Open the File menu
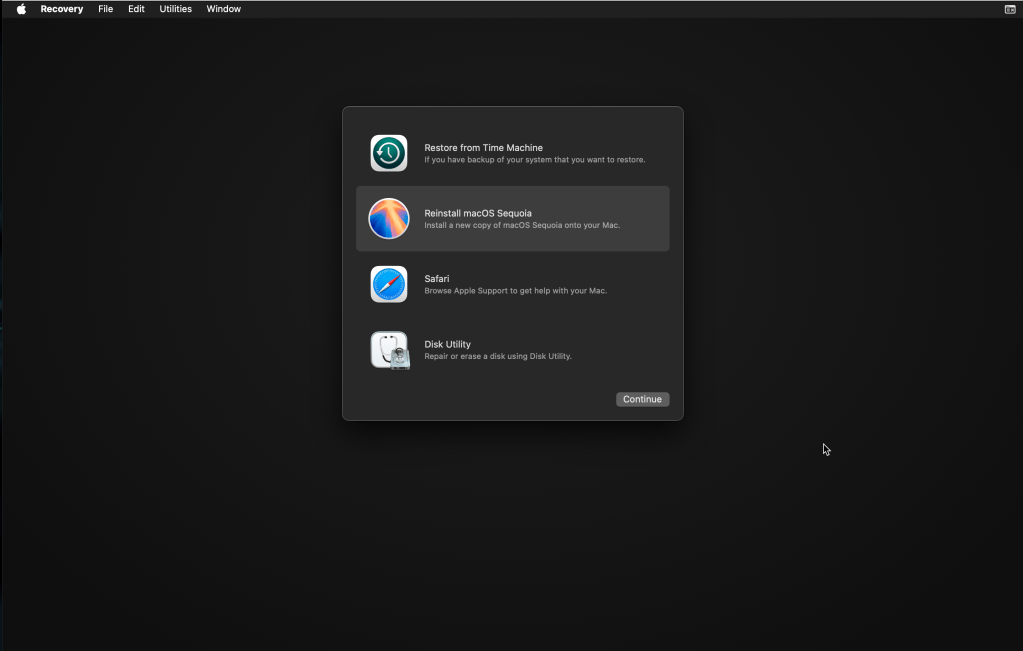 coord(105,9)
